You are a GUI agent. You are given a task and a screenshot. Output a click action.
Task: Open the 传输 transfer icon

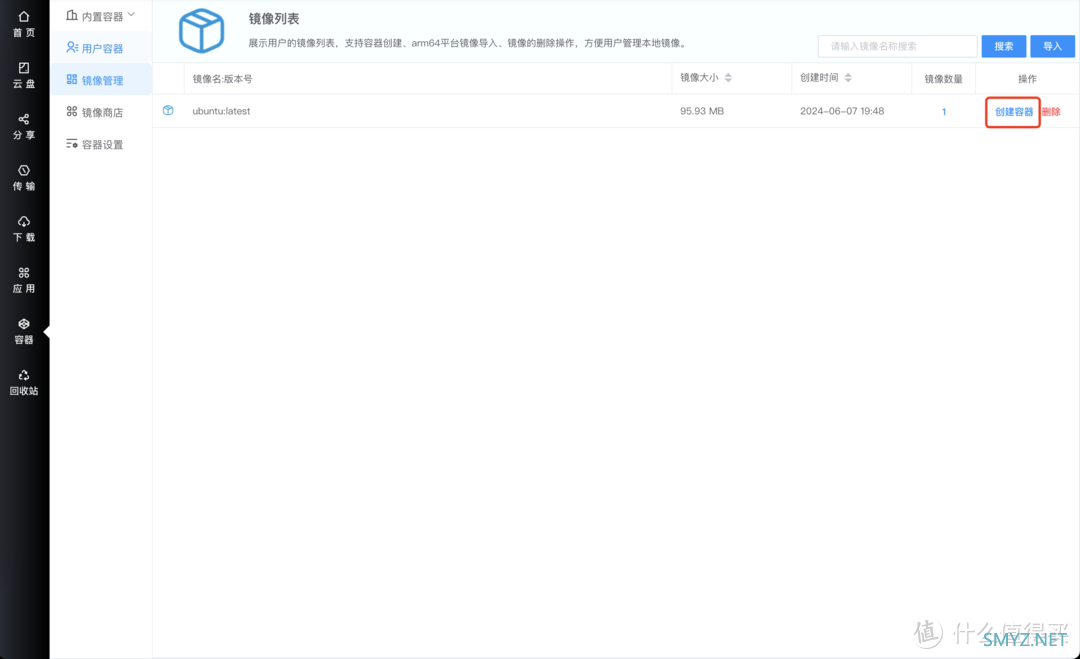24,171
